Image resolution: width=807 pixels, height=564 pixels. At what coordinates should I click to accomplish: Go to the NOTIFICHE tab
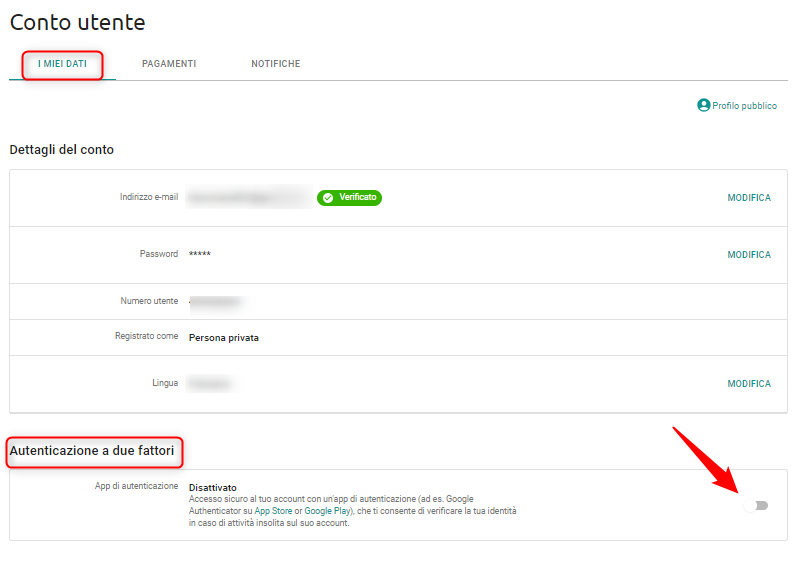coord(275,64)
